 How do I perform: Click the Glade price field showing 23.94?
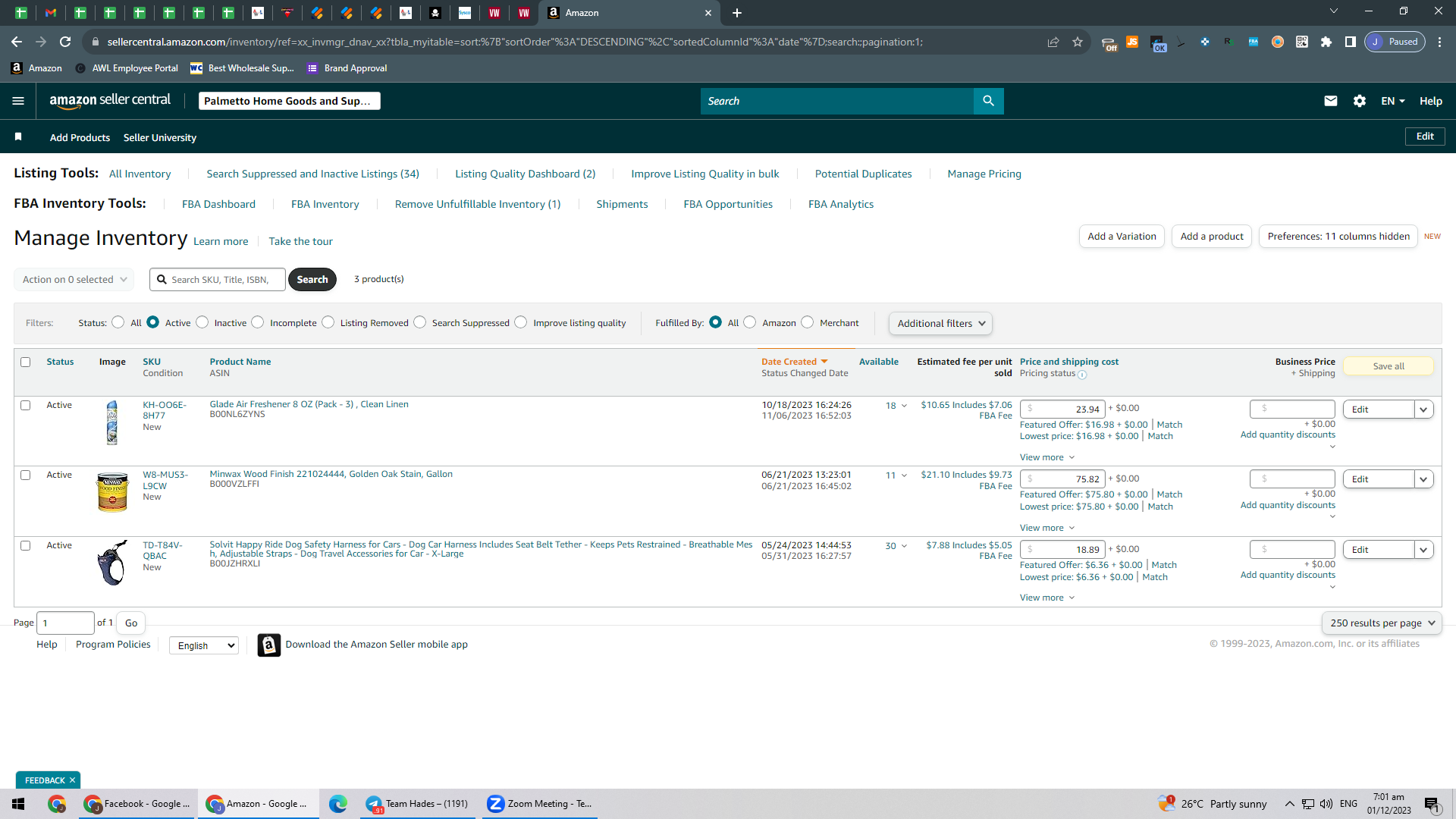coord(1062,409)
